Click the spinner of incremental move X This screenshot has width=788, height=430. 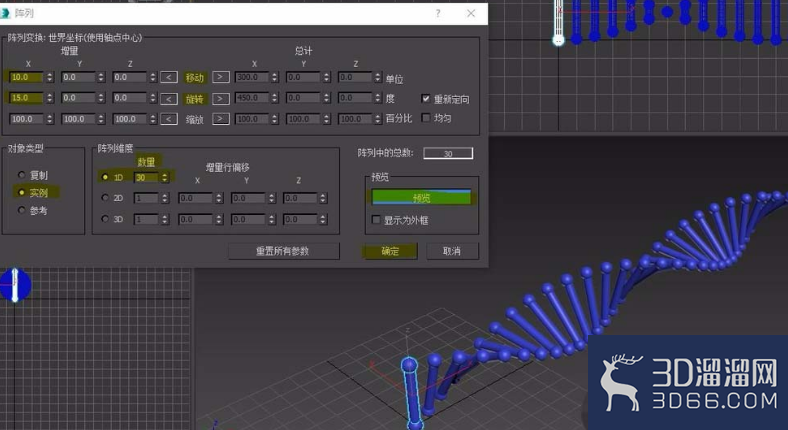[50, 77]
